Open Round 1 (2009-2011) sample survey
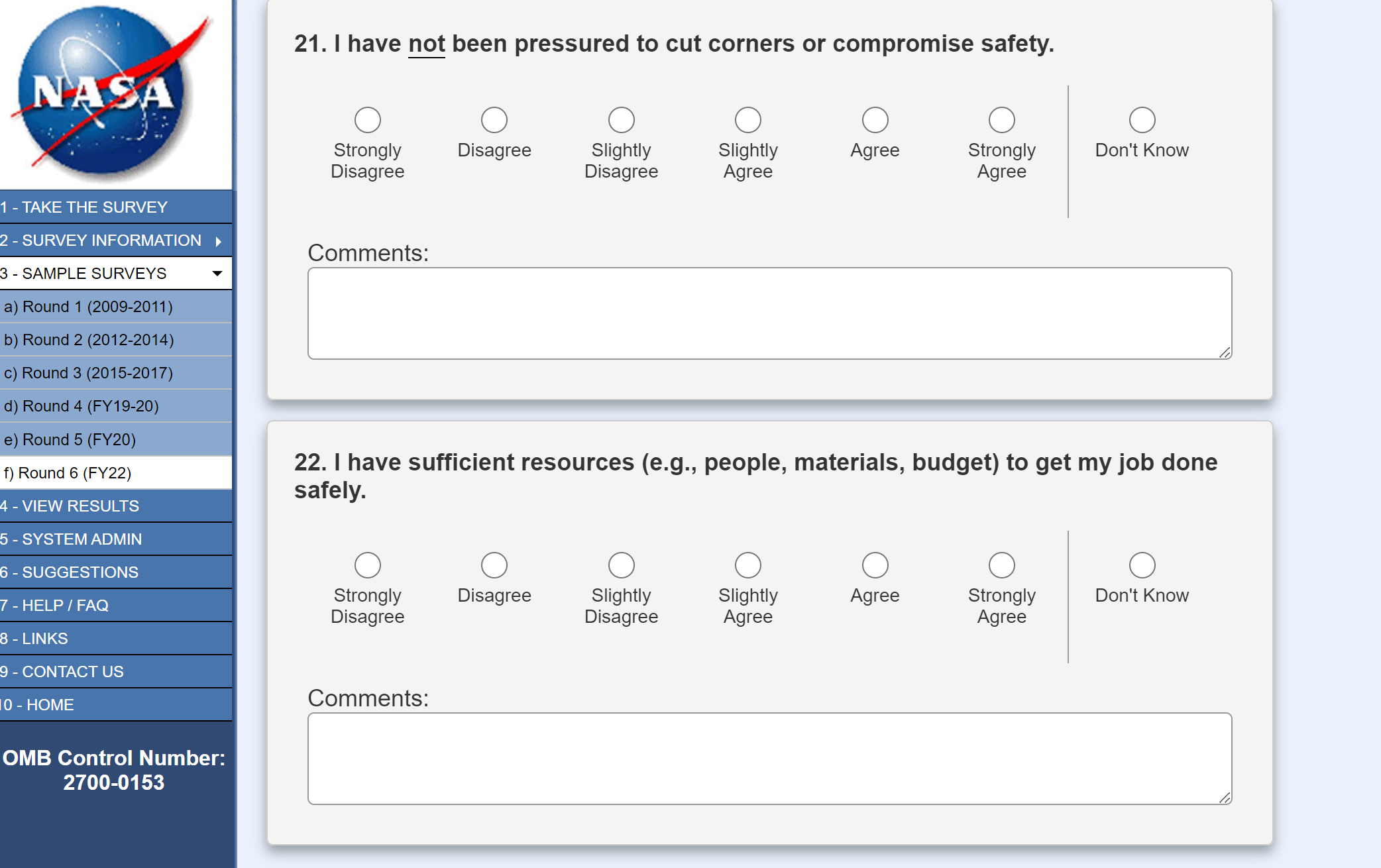This screenshot has height=868, width=1381. coord(88,307)
